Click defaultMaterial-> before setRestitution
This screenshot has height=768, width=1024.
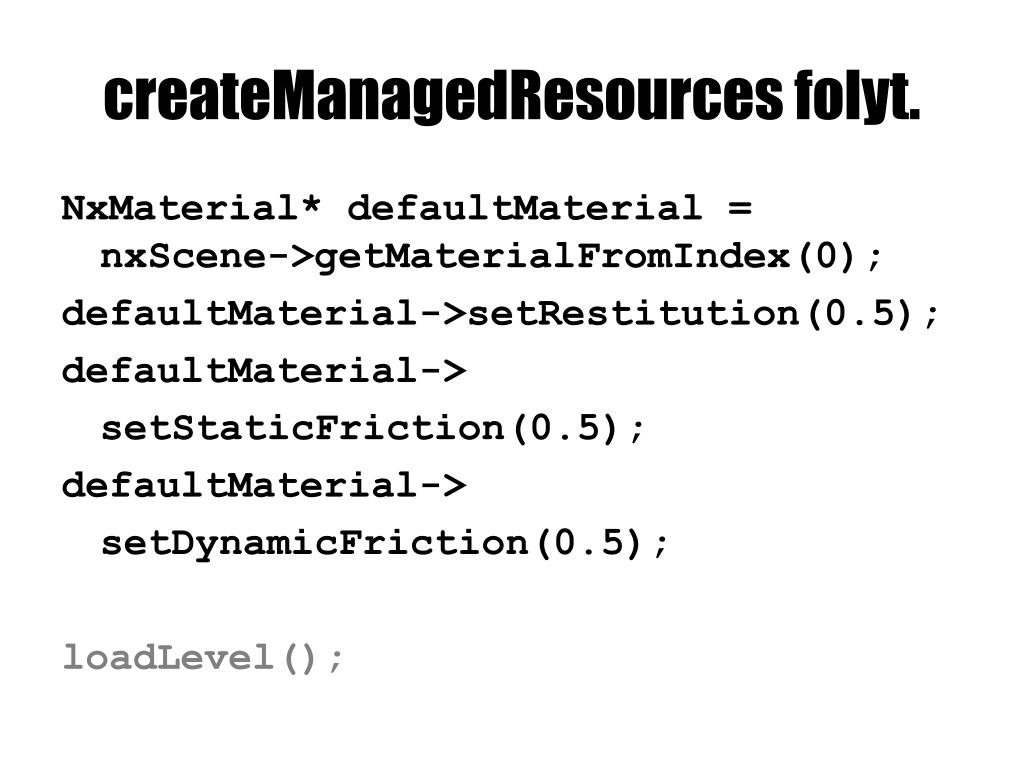pos(264,312)
